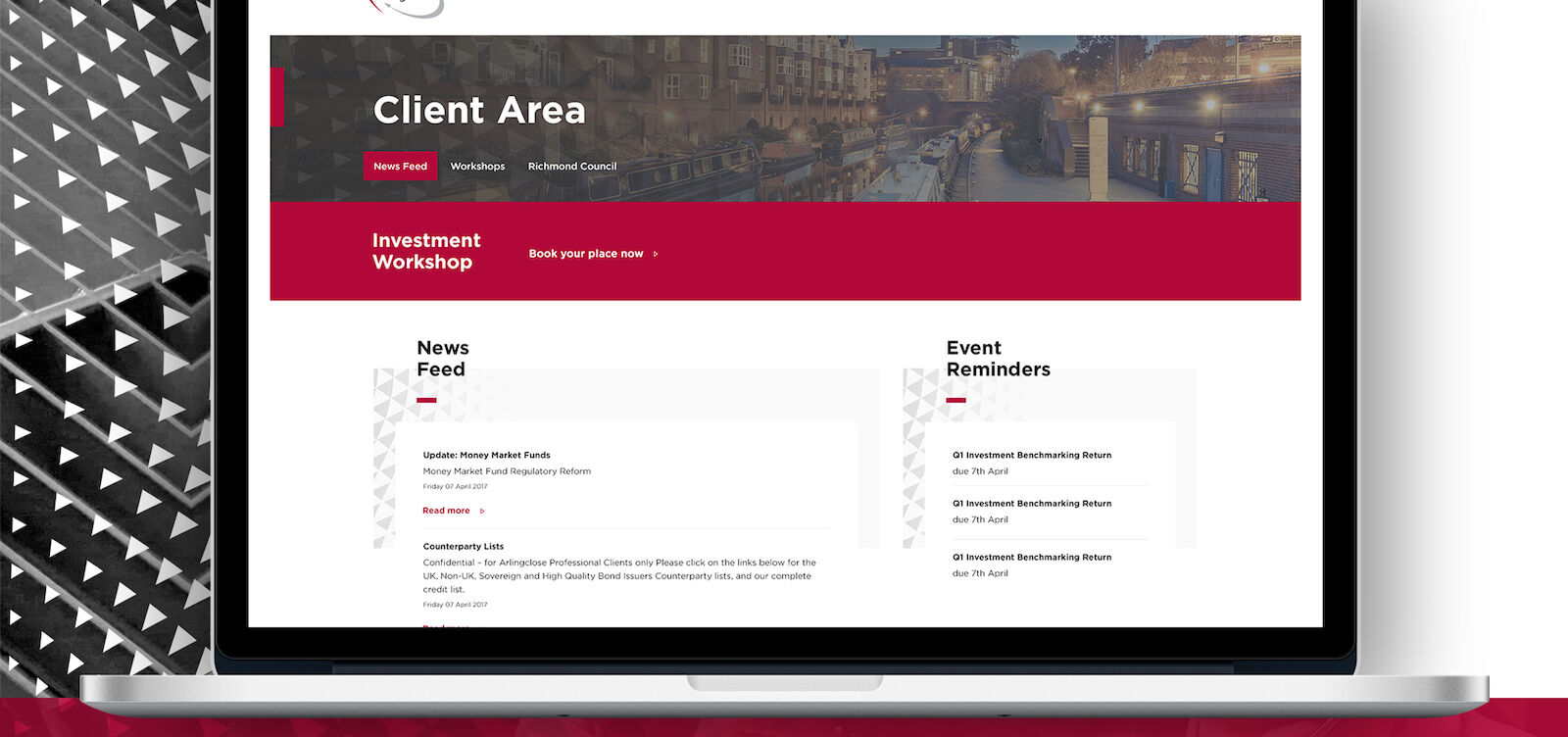Open the 'Update: Money Market Funds' headline
The width and height of the screenshot is (1568, 737).
tap(486, 455)
